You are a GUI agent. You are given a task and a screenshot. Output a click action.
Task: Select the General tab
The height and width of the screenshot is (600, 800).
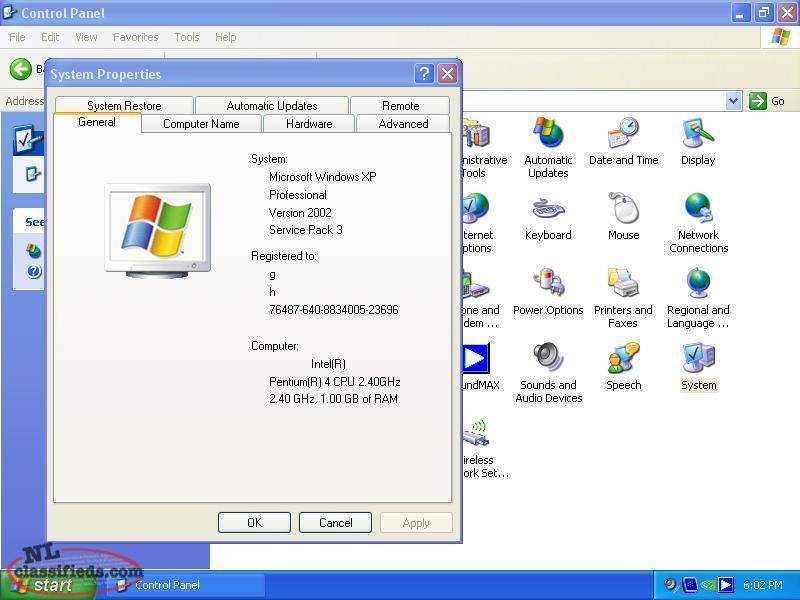point(97,122)
